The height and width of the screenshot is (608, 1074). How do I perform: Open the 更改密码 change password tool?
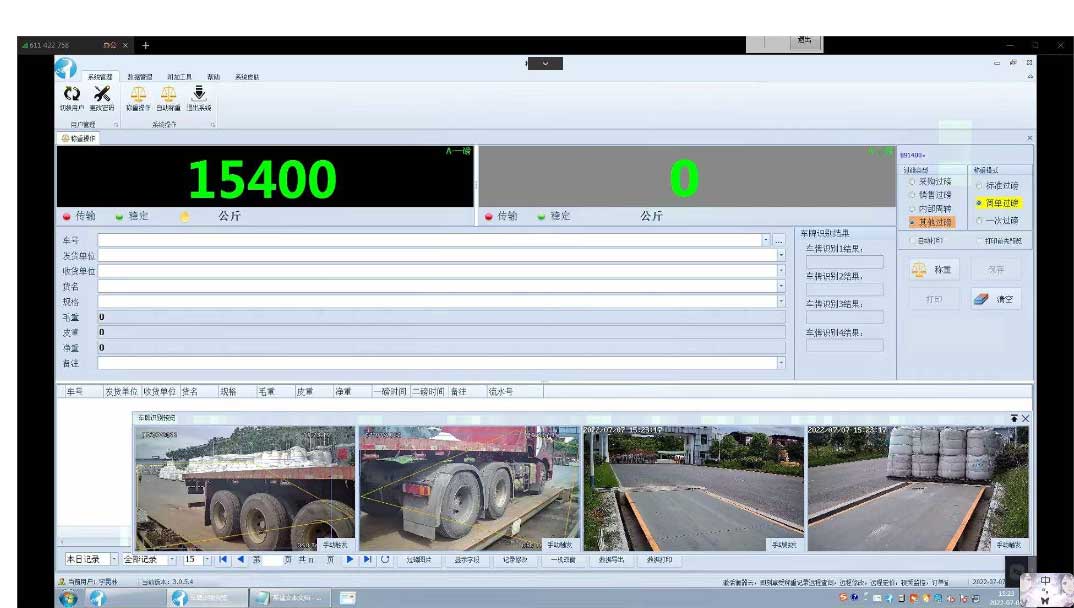pyautogui.click(x=102, y=94)
